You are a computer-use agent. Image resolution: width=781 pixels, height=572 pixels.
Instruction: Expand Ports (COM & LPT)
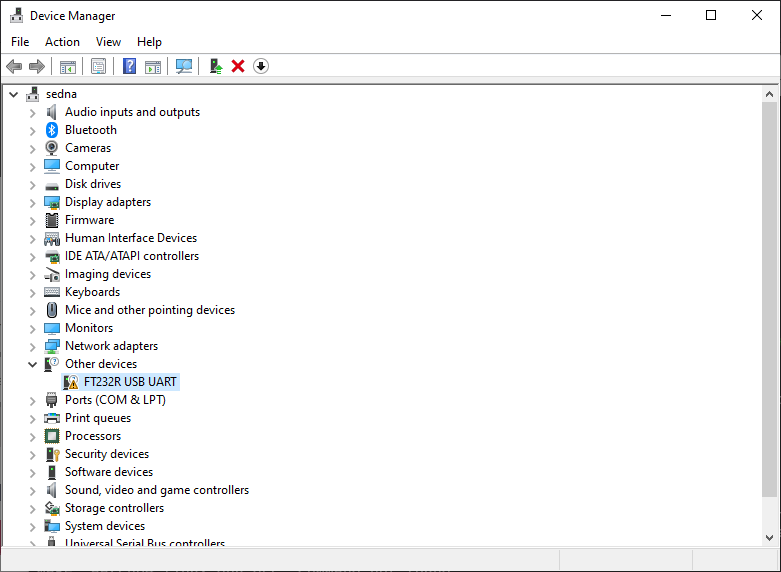click(32, 401)
